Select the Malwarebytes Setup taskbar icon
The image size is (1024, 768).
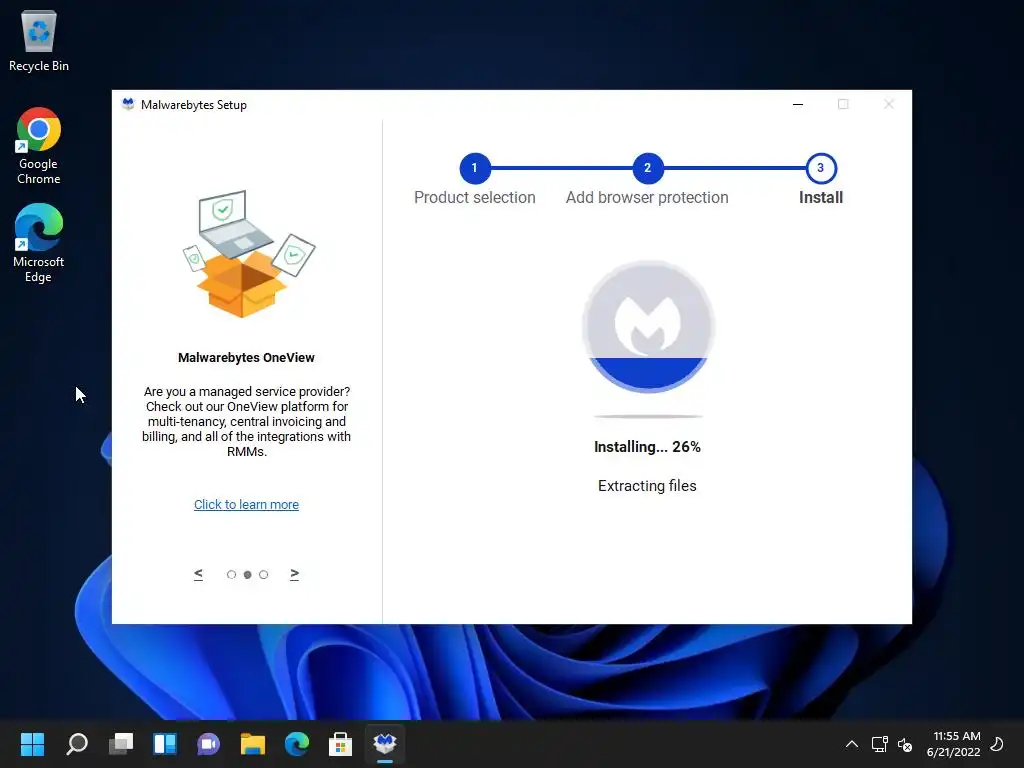click(x=385, y=744)
